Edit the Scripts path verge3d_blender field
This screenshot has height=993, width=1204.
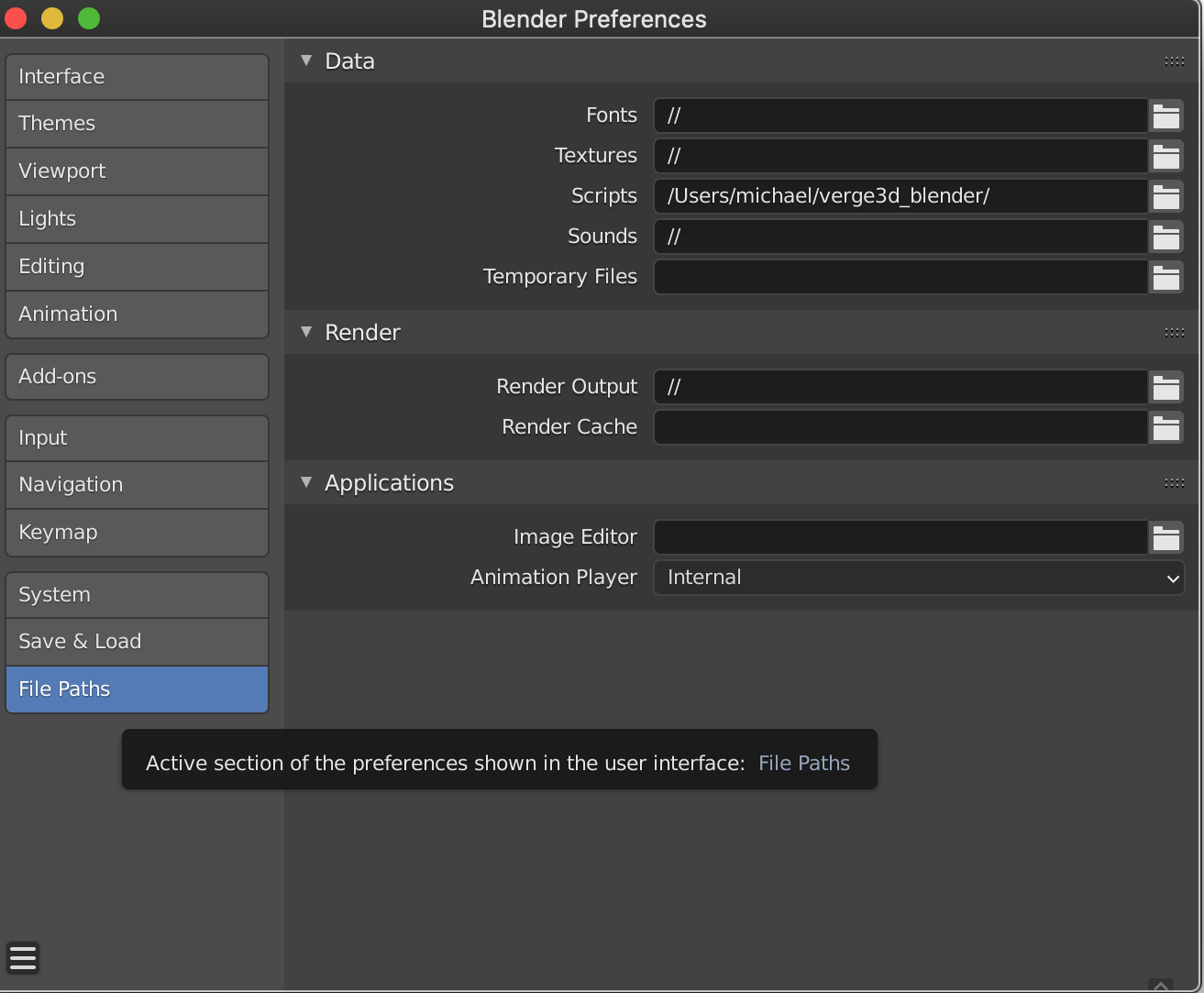(x=900, y=196)
